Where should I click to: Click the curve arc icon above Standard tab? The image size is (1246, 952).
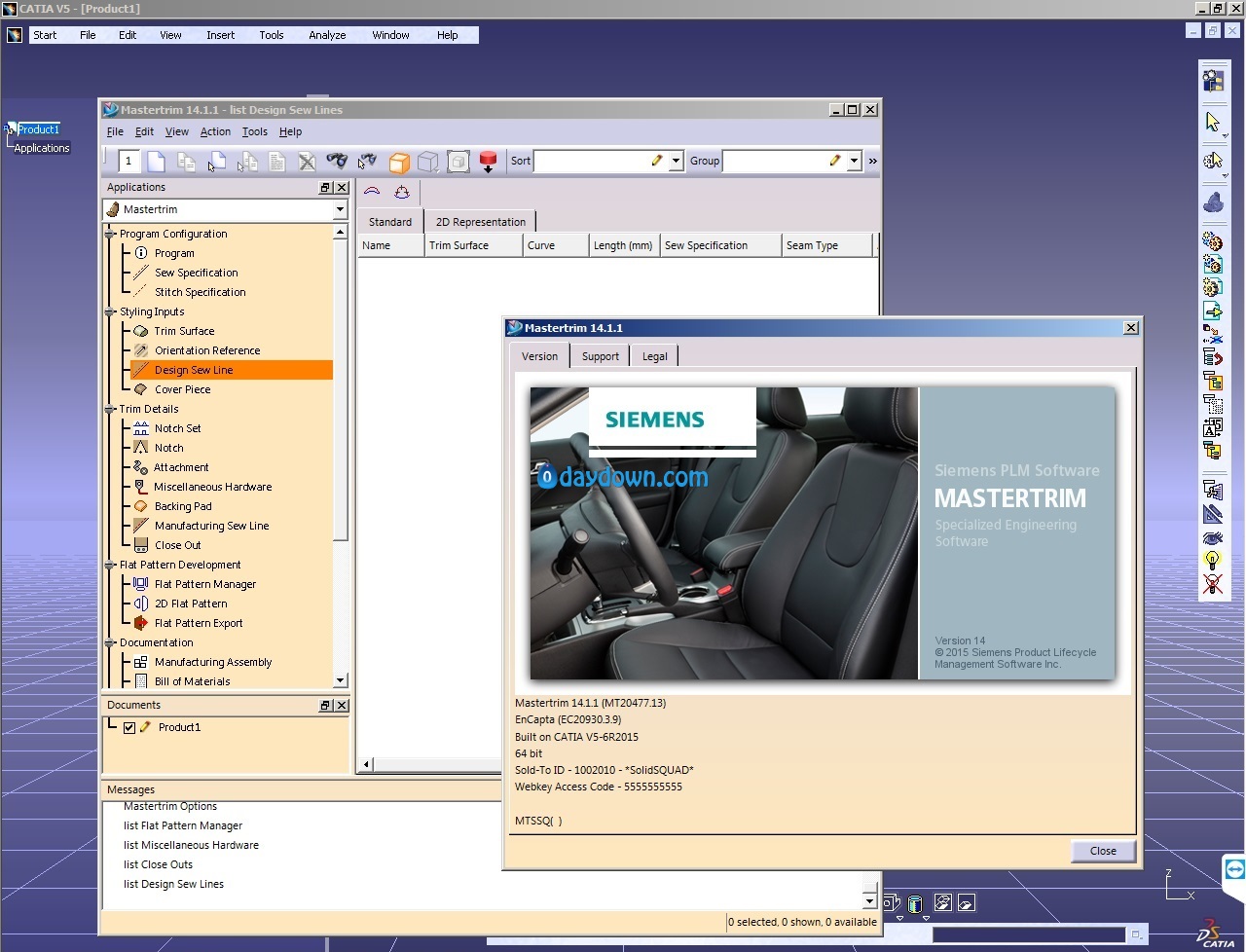click(372, 192)
